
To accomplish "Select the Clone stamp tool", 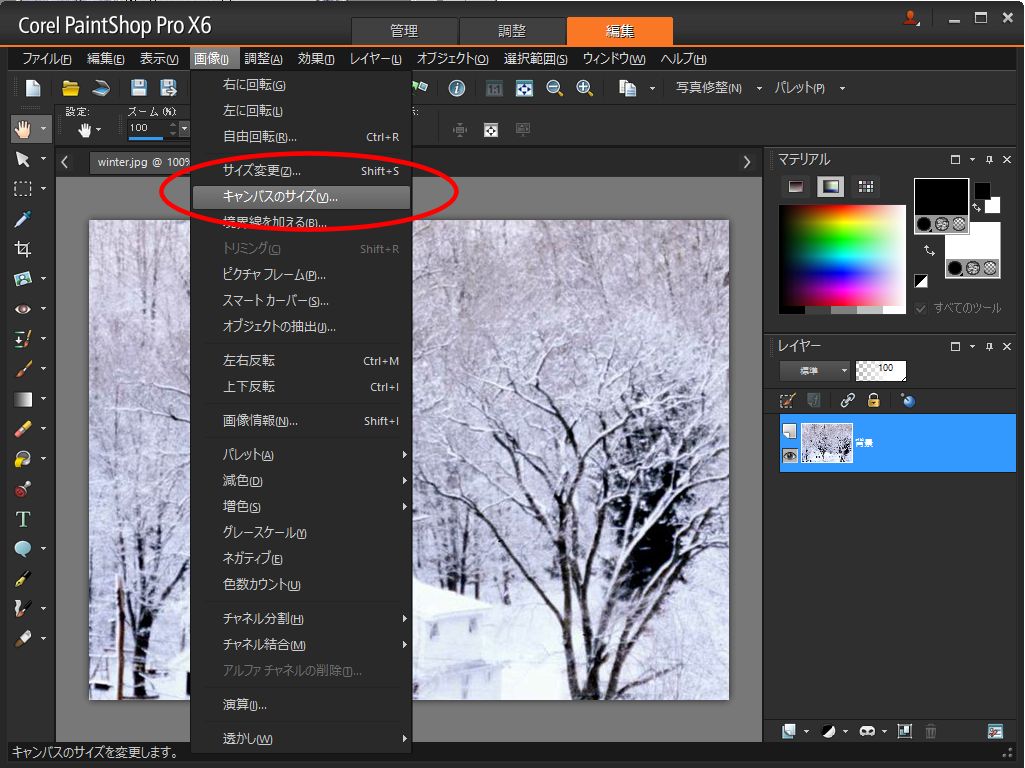I will [23, 489].
